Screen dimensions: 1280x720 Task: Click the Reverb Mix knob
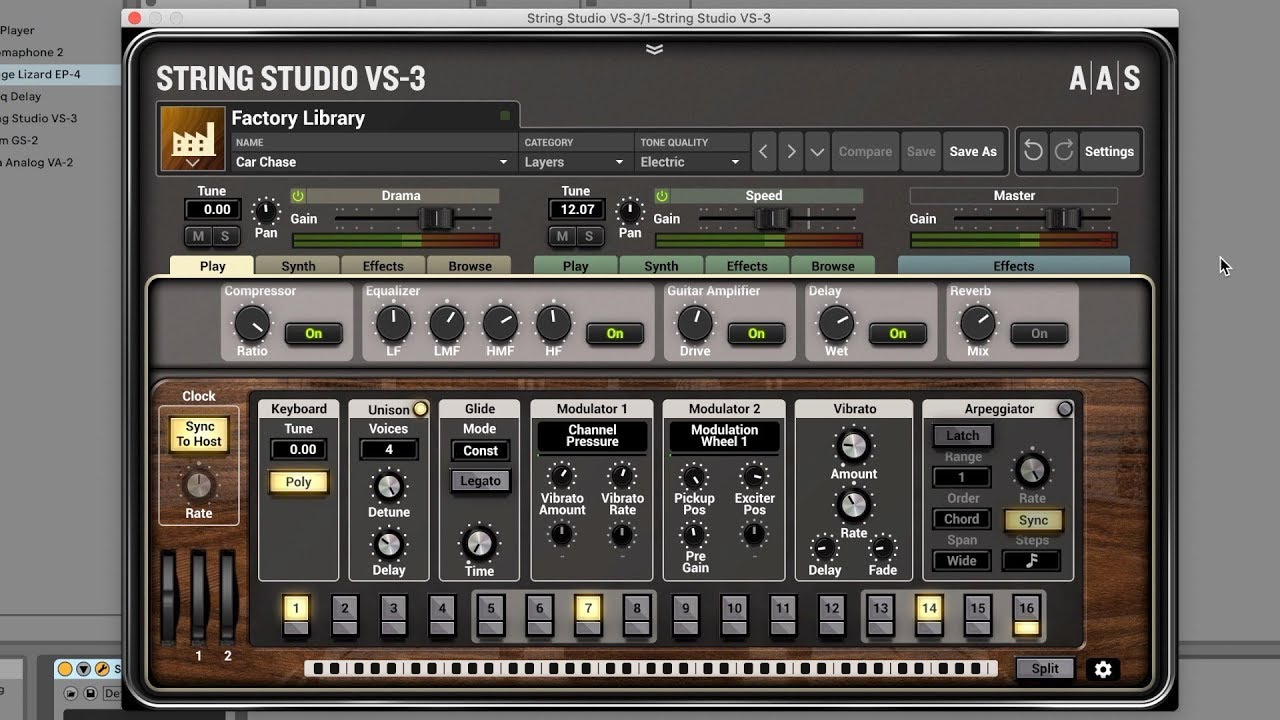(x=977, y=323)
